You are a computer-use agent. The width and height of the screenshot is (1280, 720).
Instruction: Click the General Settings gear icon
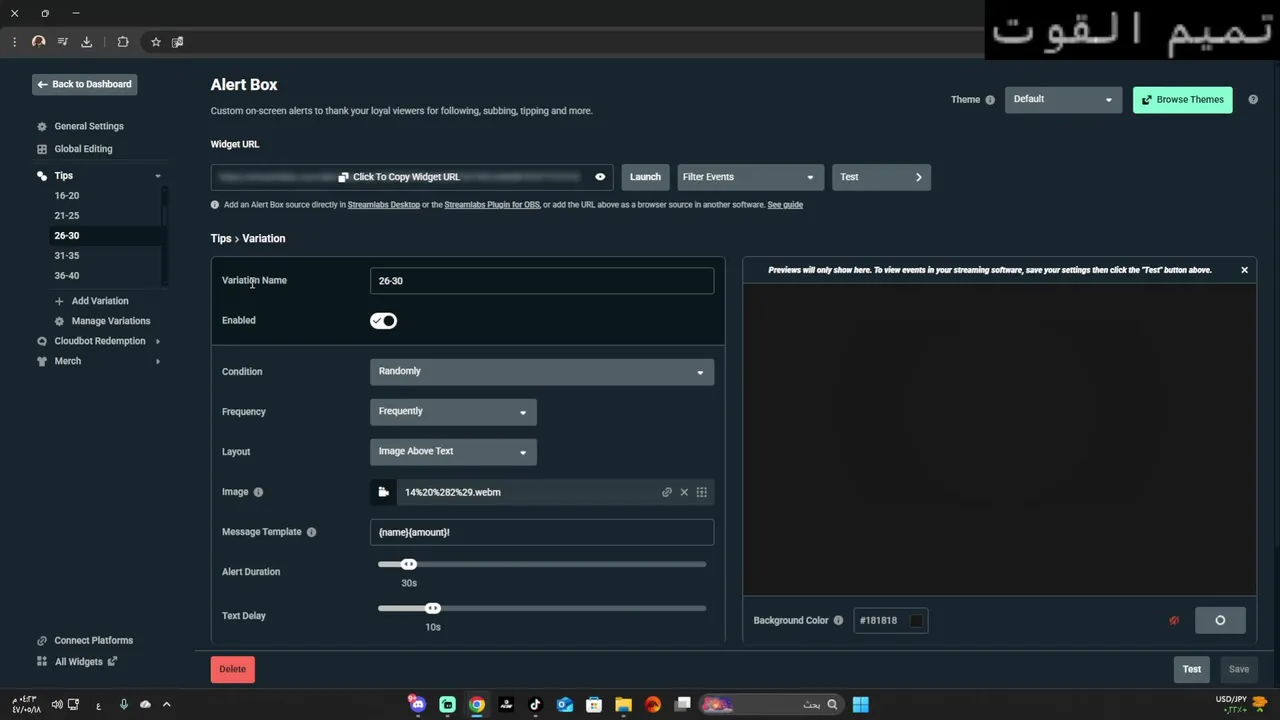tap(42, 127)
